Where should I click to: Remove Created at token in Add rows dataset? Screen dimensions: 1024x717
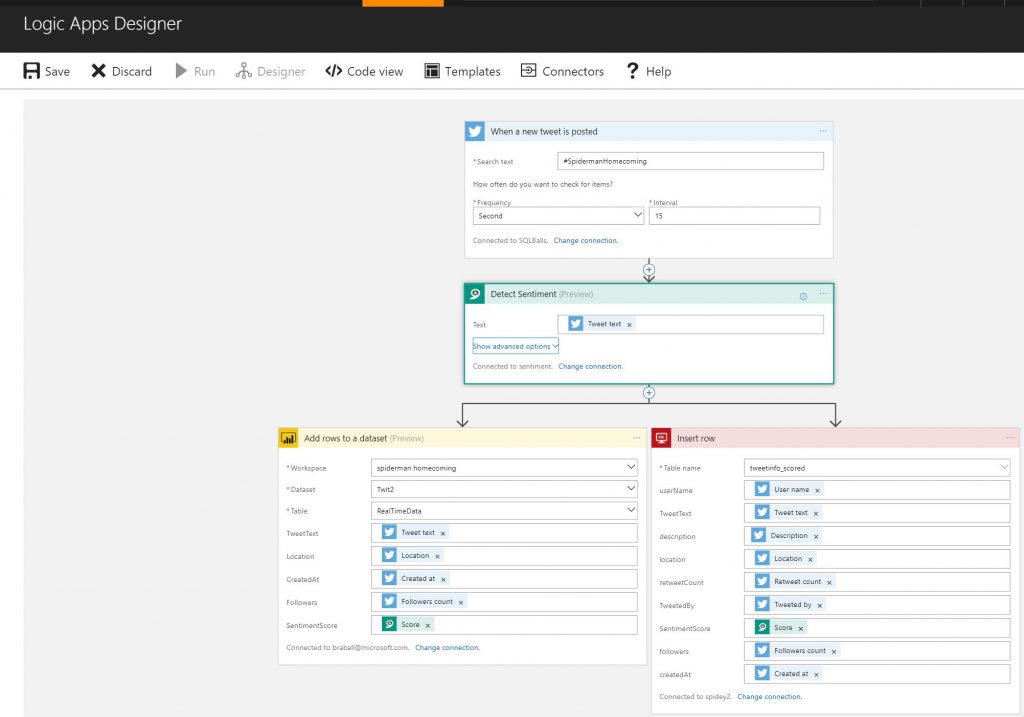443,579
